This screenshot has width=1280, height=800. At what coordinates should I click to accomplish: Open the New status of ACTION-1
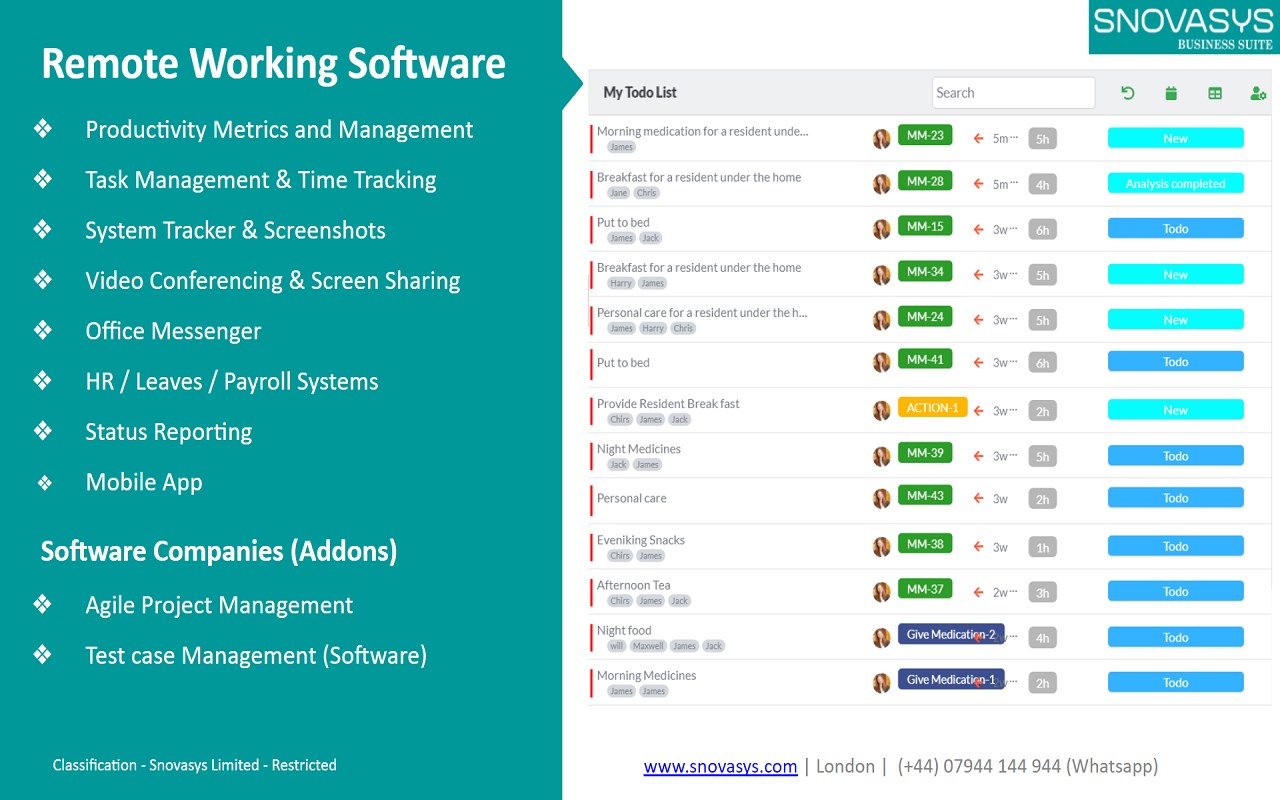click(x=1175, y=410)
